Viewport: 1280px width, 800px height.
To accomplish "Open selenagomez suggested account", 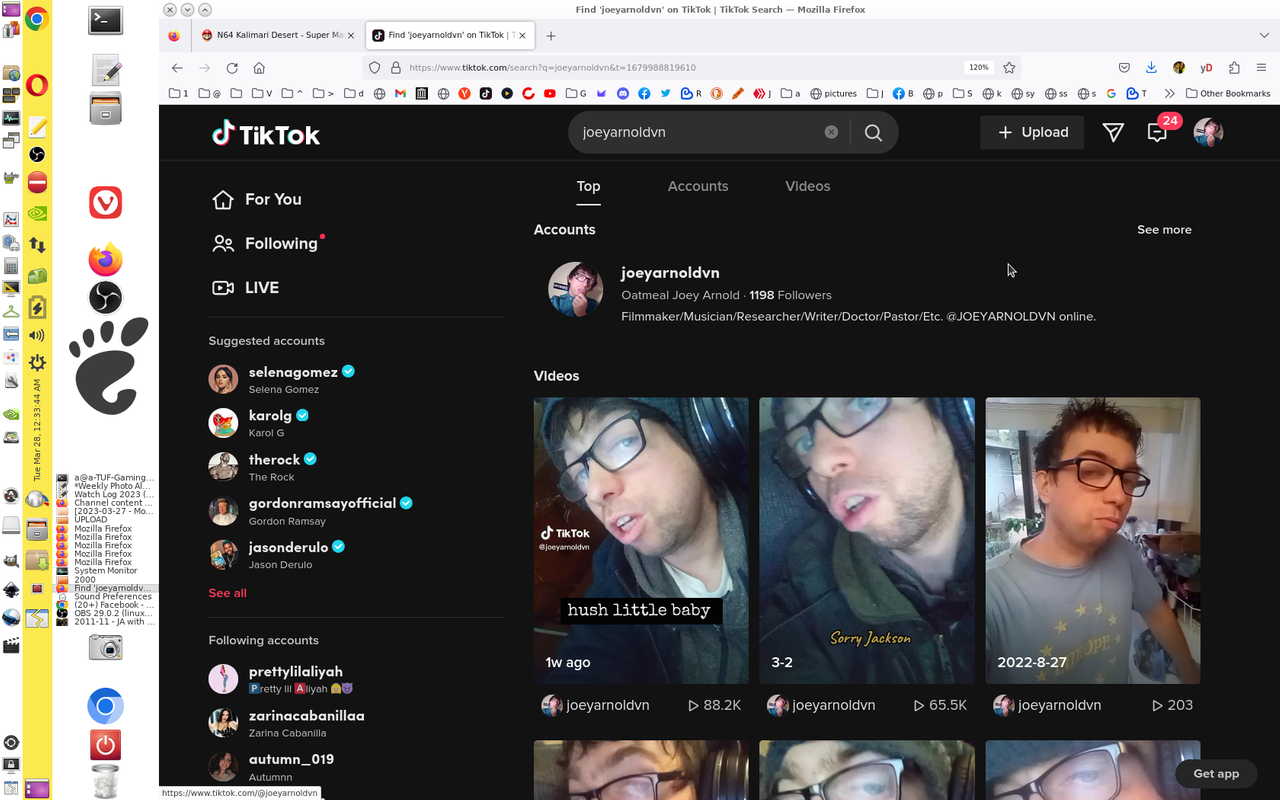I will coord(282,379).
